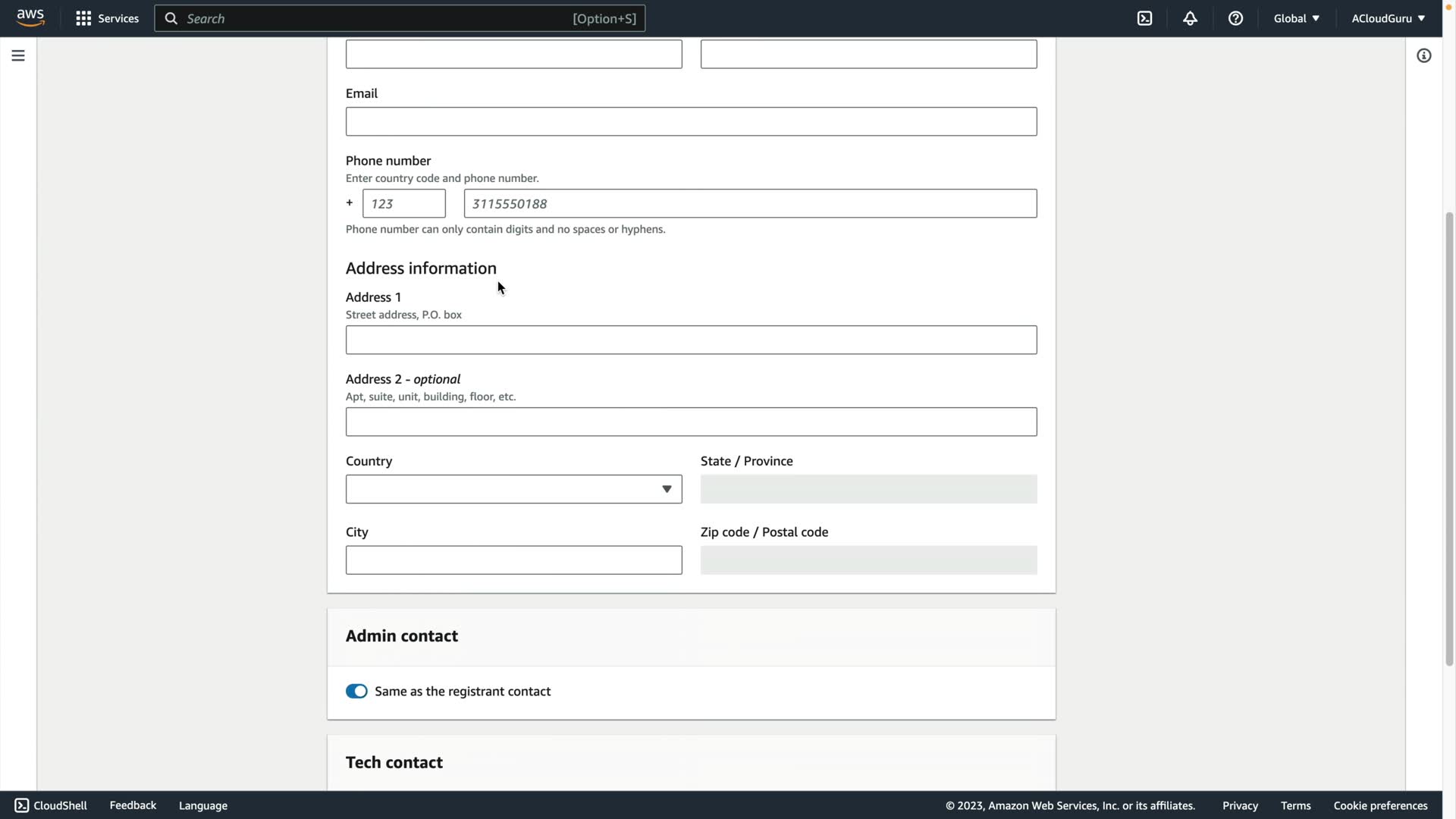Open the Privacy link

coord(1240,805)
